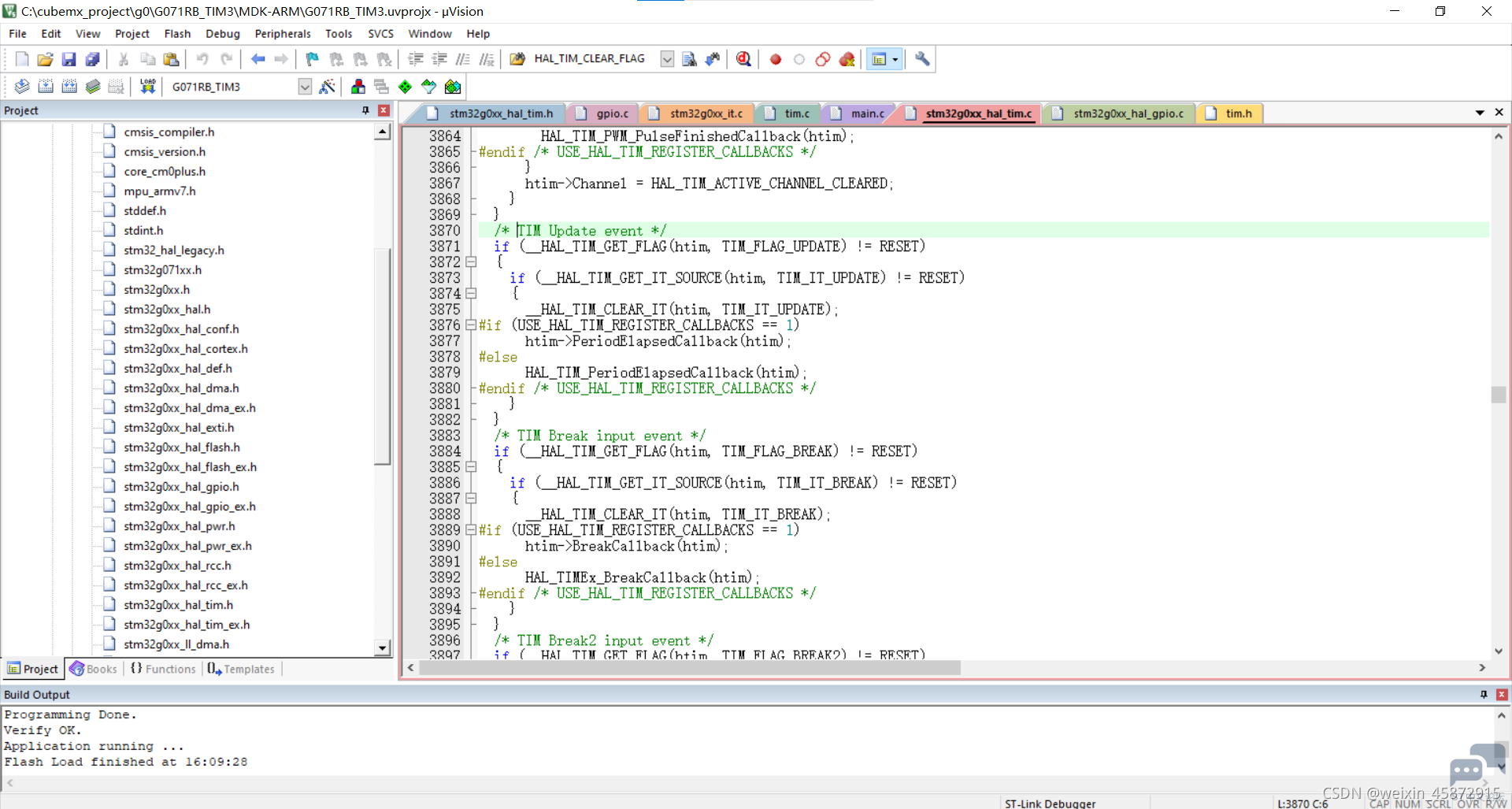Viewport: 1512px width, 809px height.
Task: Unindent the selected text lines
Action: (439, 59)
